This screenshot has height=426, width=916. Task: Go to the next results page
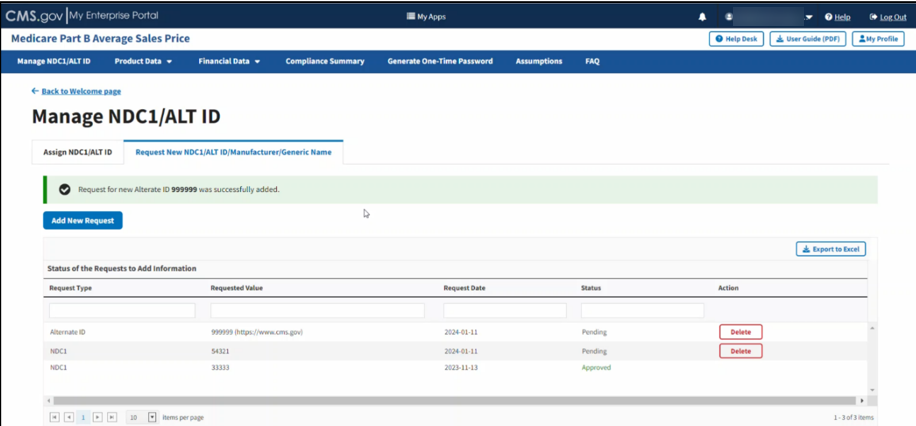point(98,417)
